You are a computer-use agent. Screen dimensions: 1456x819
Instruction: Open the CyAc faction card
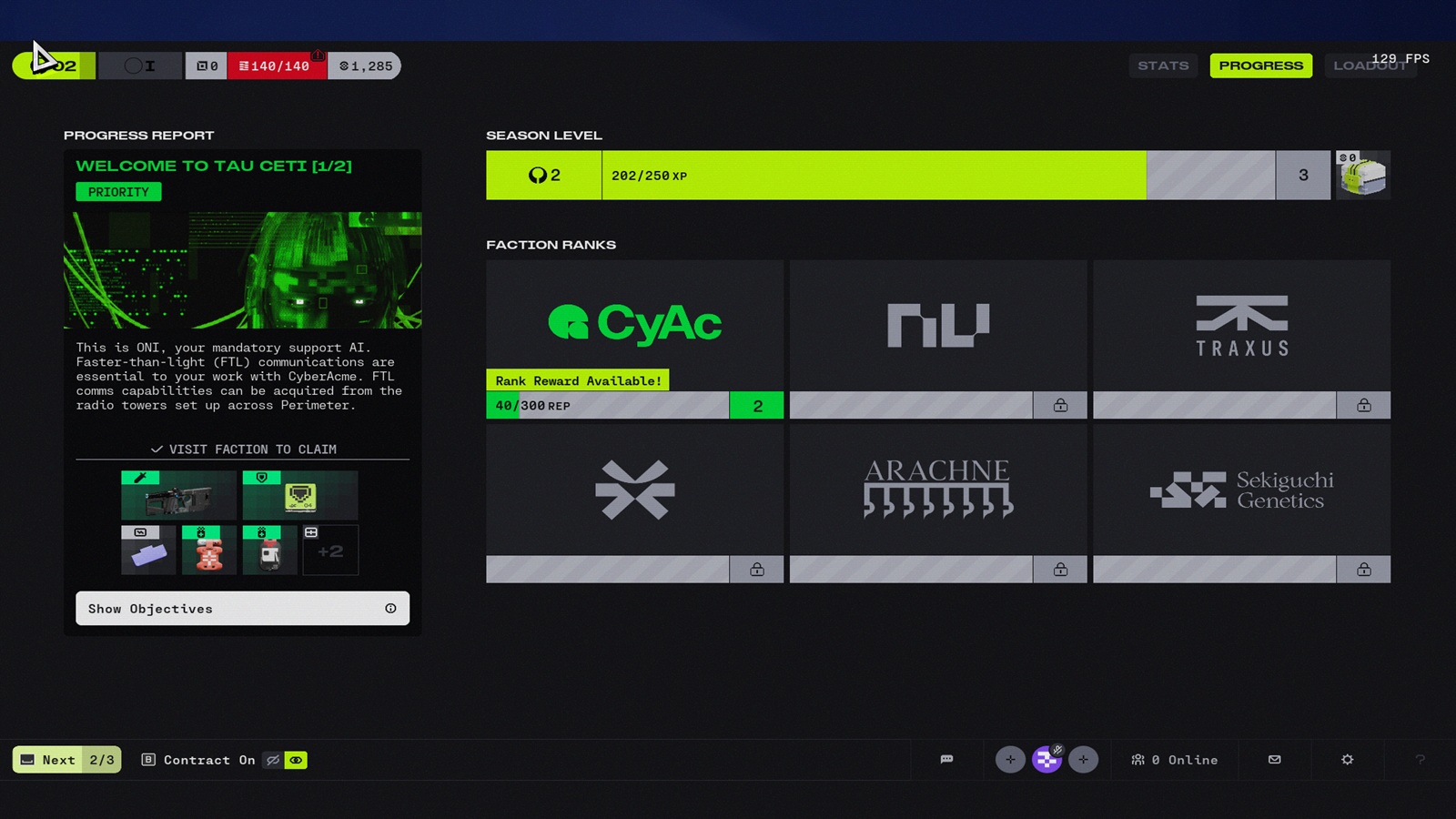(634, 325)
